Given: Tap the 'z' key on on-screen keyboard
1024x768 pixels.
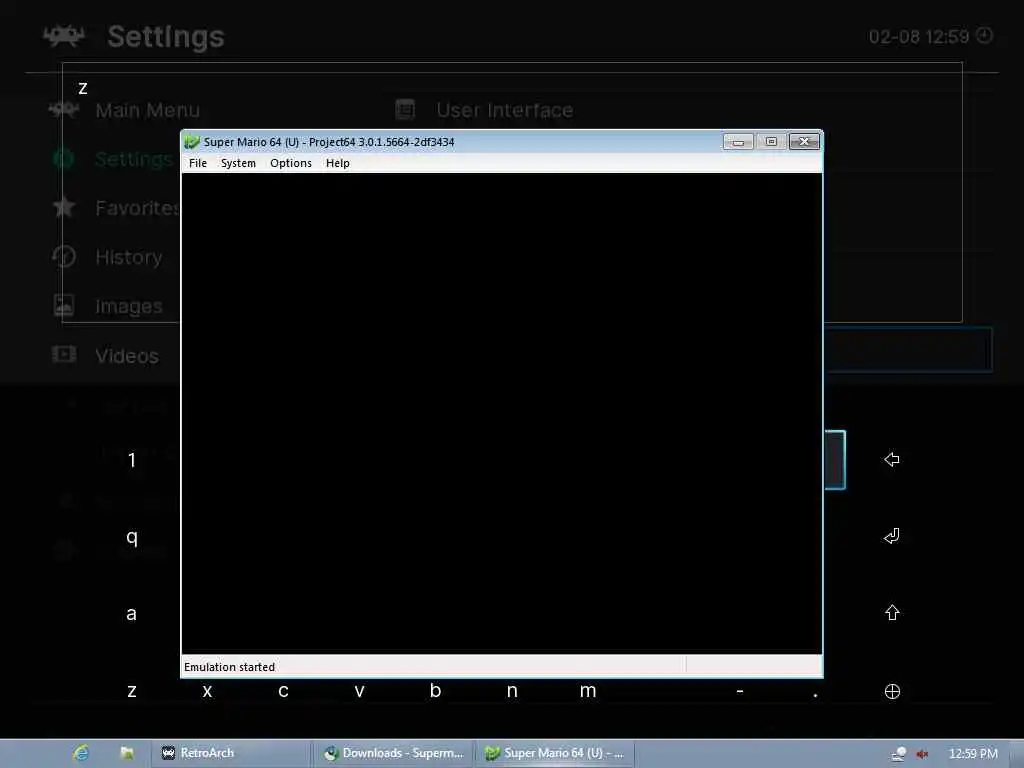Looking at the screenshot, I should (x=132, y=691).
